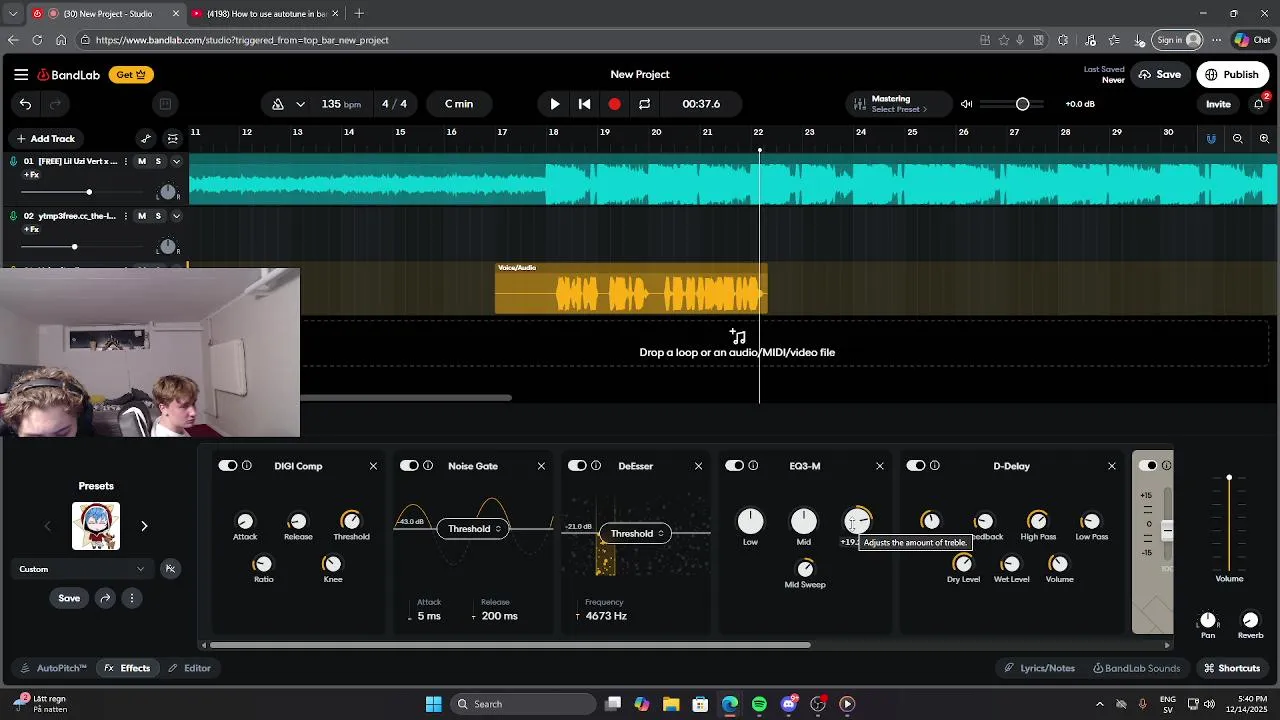Screen dimensions: 1280x720
Task: Bypass the DeEsser effect toggle
Action: click(577, 466)
